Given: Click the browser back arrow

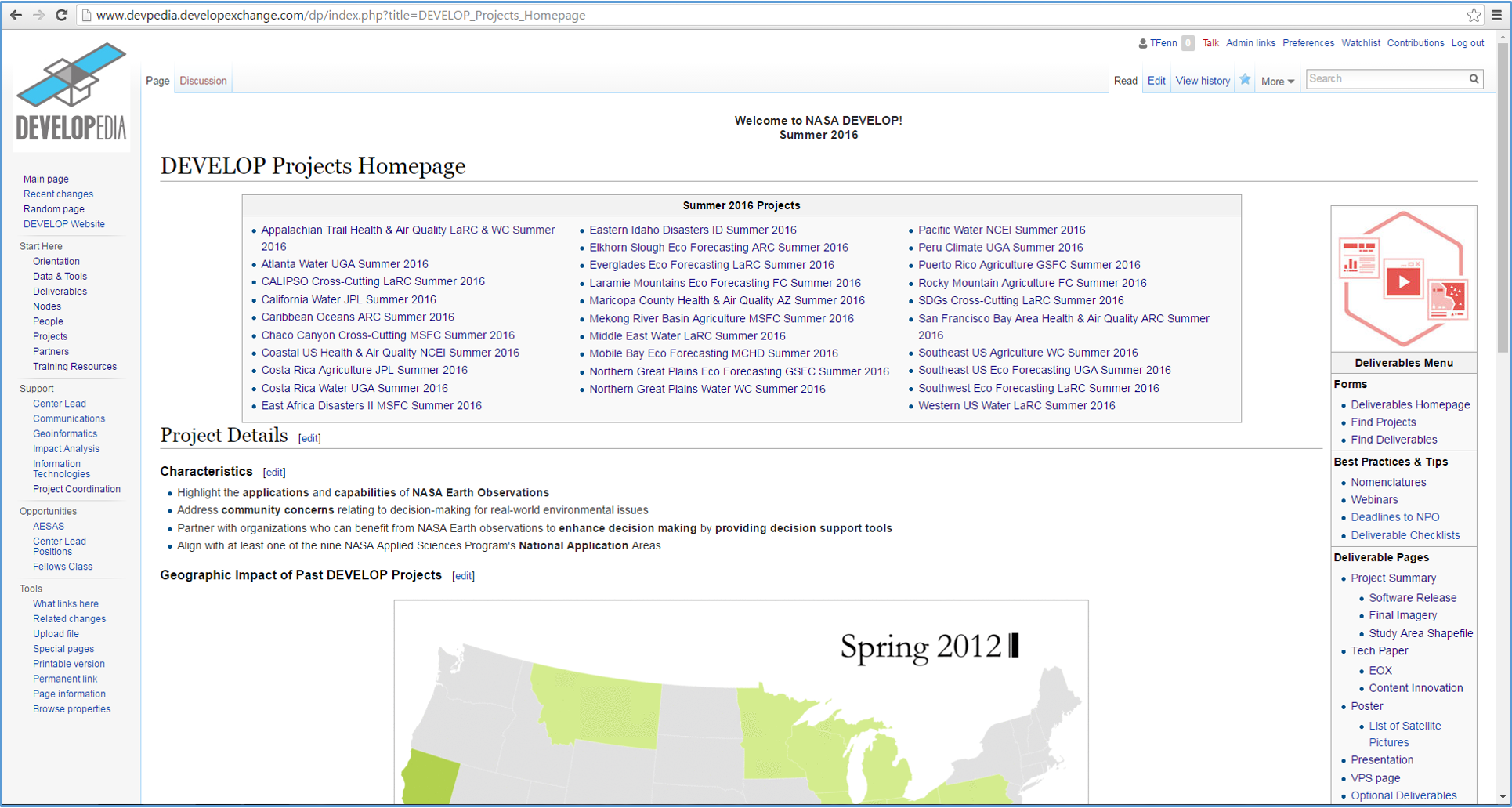Looking at the screenshot, I should click(16, 15).
